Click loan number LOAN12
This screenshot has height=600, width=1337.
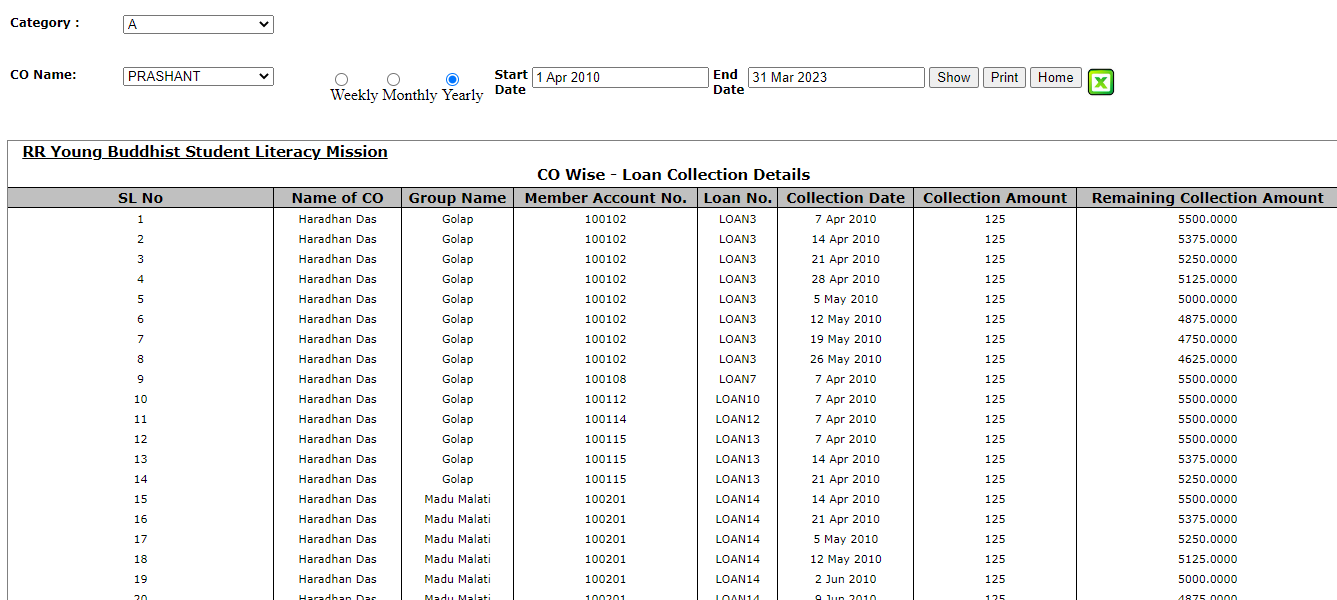(x=738, y=419)
